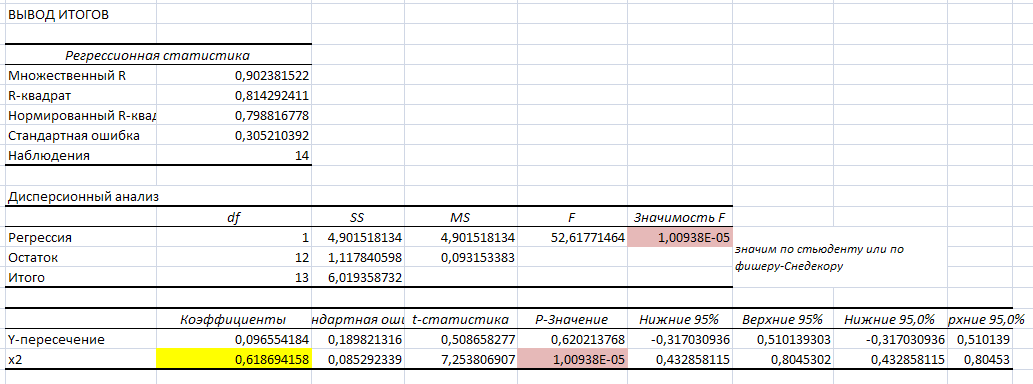Select the Верхние 95% column header
This screenshot has width=1033, height=384.
783,319
